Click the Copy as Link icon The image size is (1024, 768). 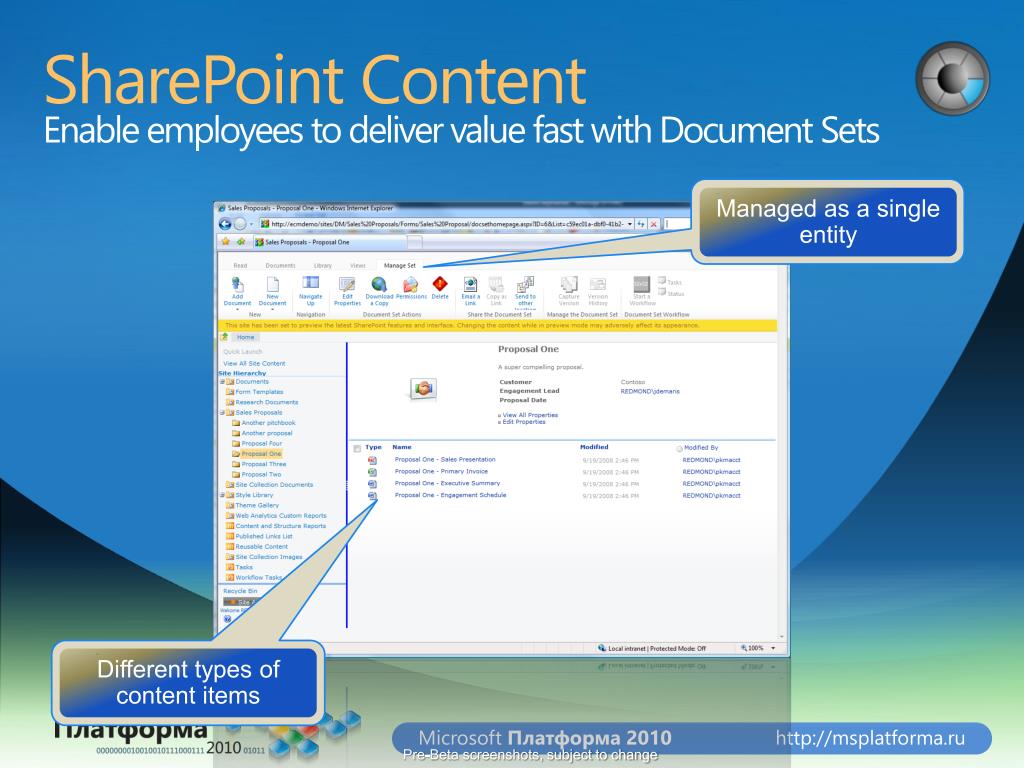pyautogui.click(x=496, y=284)
